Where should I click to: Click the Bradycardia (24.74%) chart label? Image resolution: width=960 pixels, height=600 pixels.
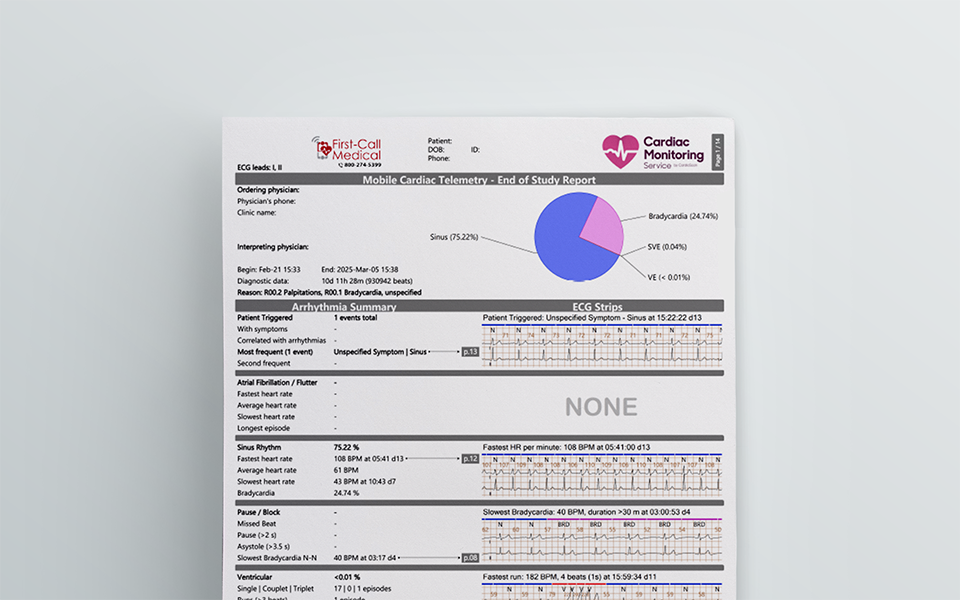tap(683, 216)
